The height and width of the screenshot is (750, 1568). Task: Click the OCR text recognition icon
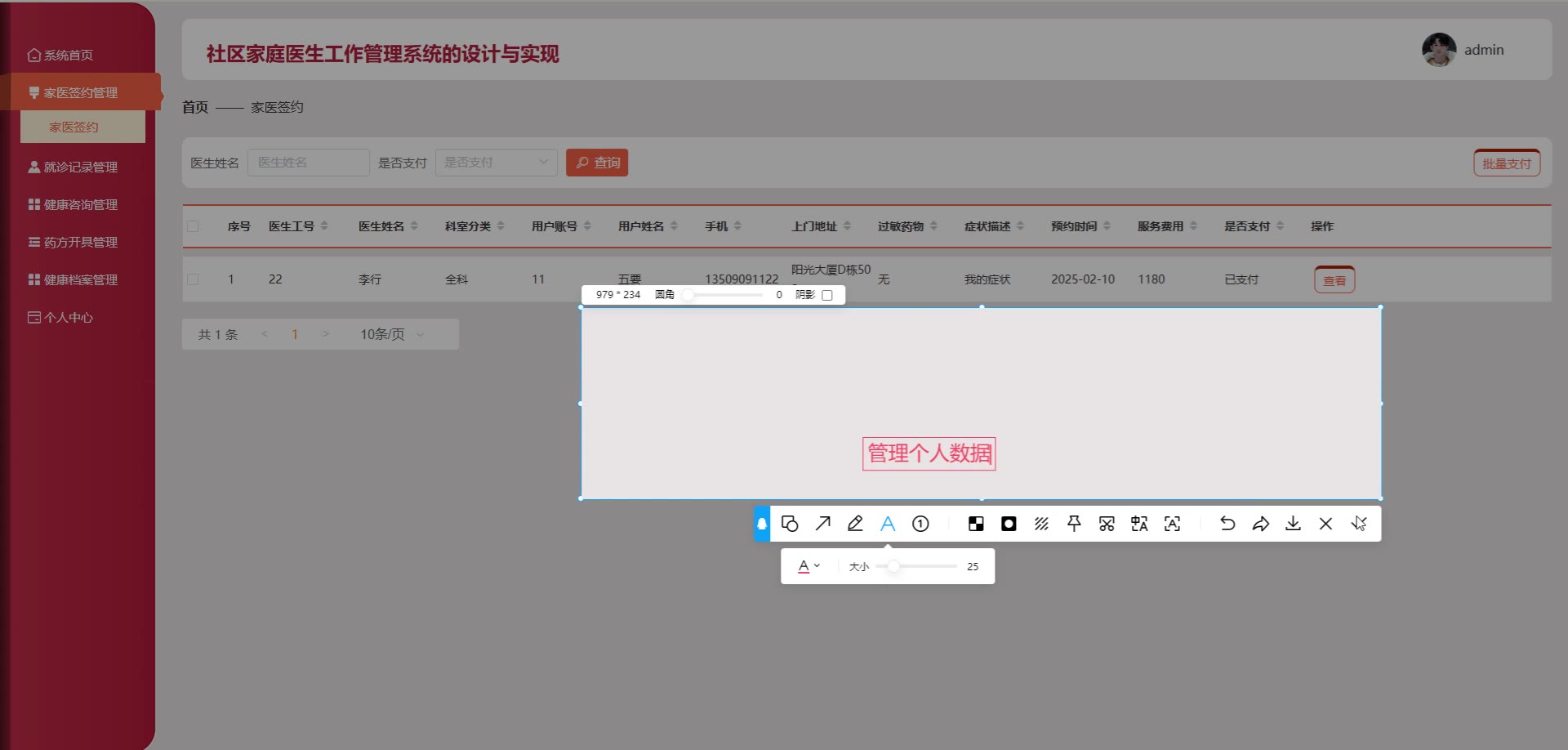[x=1172, y=524]
